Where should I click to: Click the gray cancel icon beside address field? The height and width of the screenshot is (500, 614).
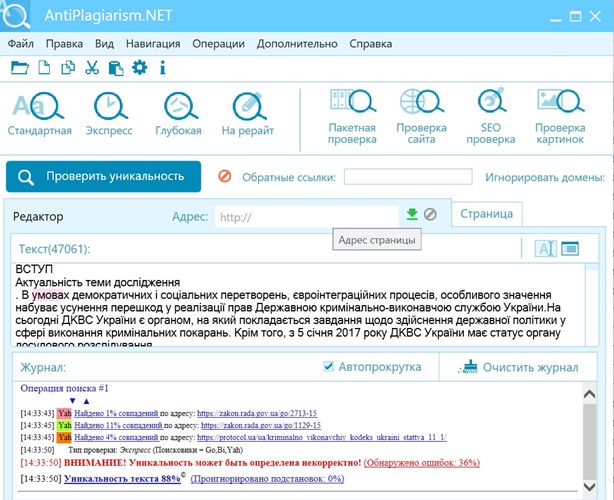[x=430, y=214]
